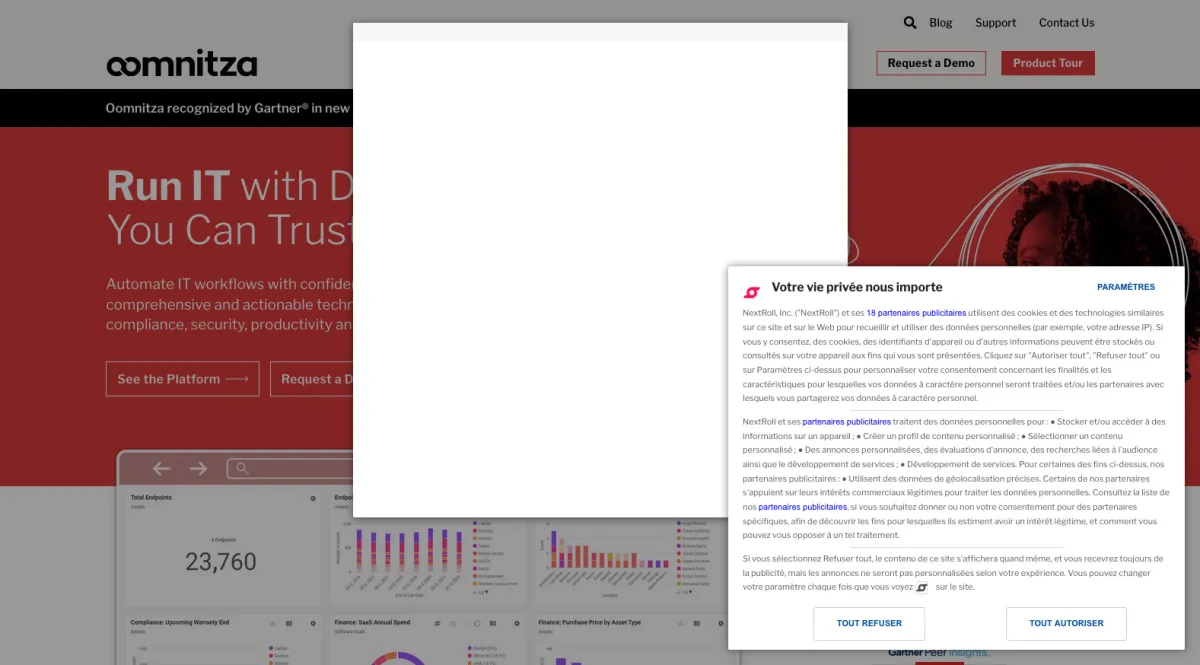1200x665 pixels.
Task: Click 'Compliance: Upcoming Warranty End' title
Action: [180, 622]
